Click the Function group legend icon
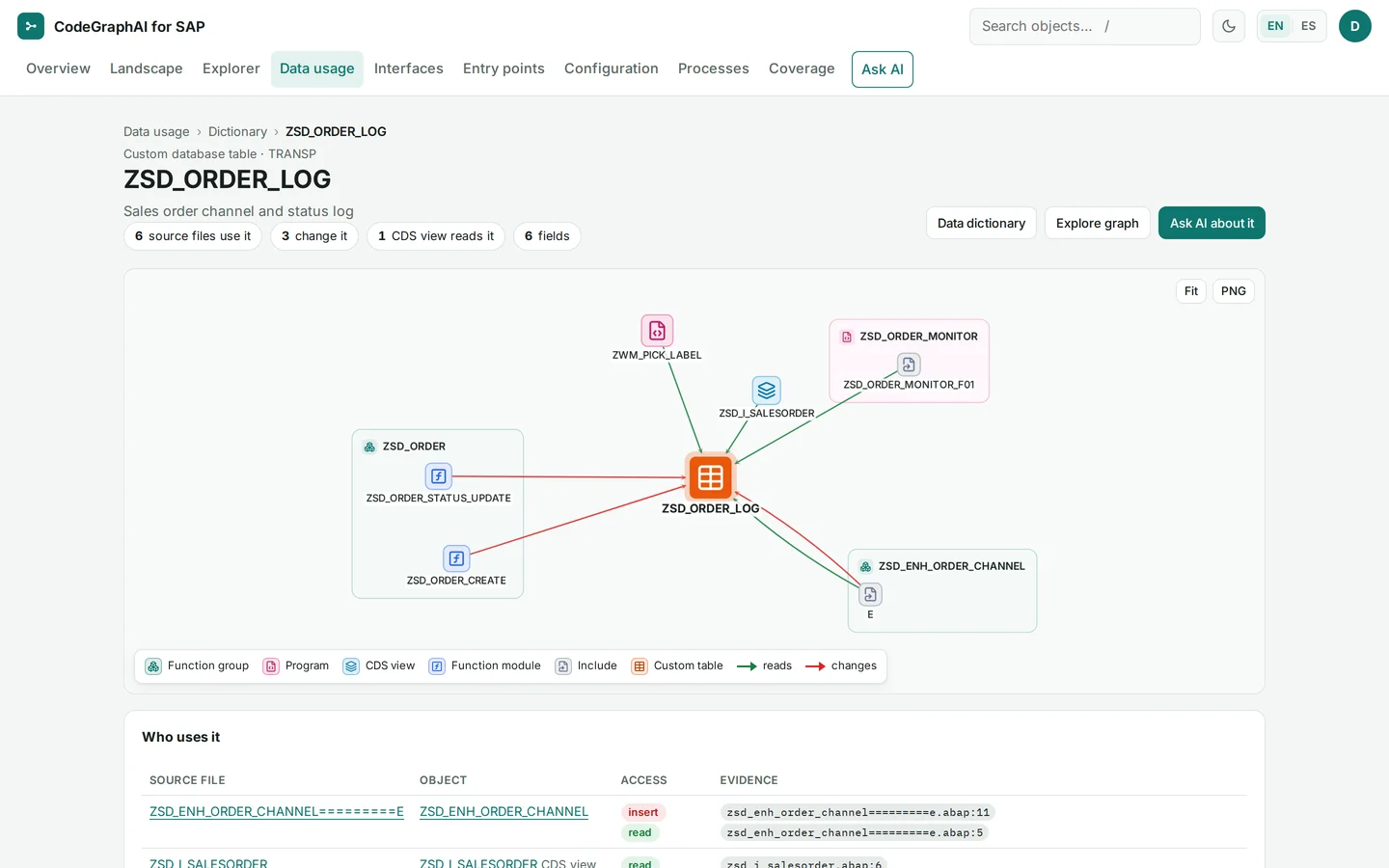Viewport: 1389px width, 868px height. click(153, 666)
